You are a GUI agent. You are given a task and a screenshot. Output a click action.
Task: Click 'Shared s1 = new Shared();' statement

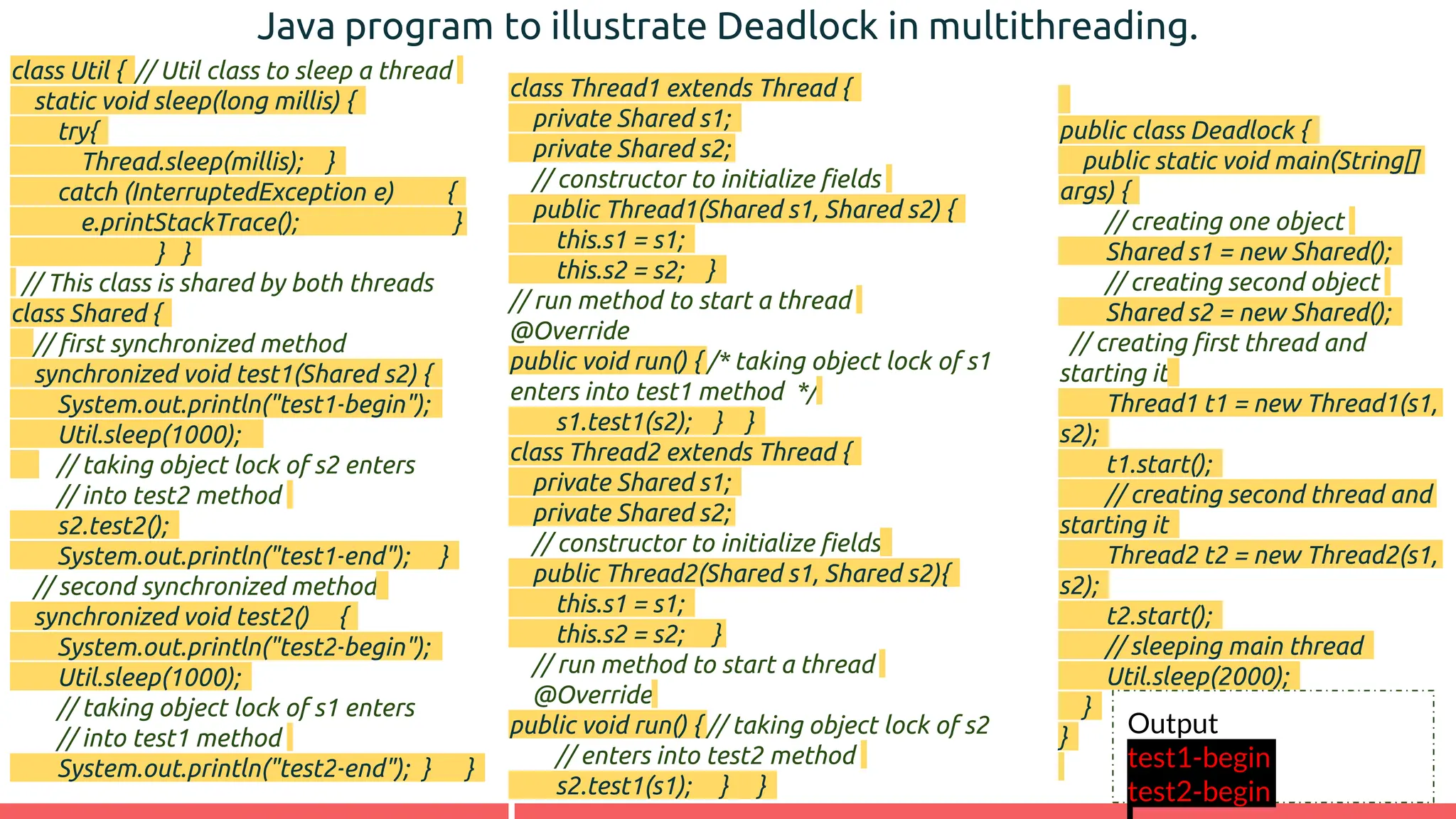tap(1249, 252)
